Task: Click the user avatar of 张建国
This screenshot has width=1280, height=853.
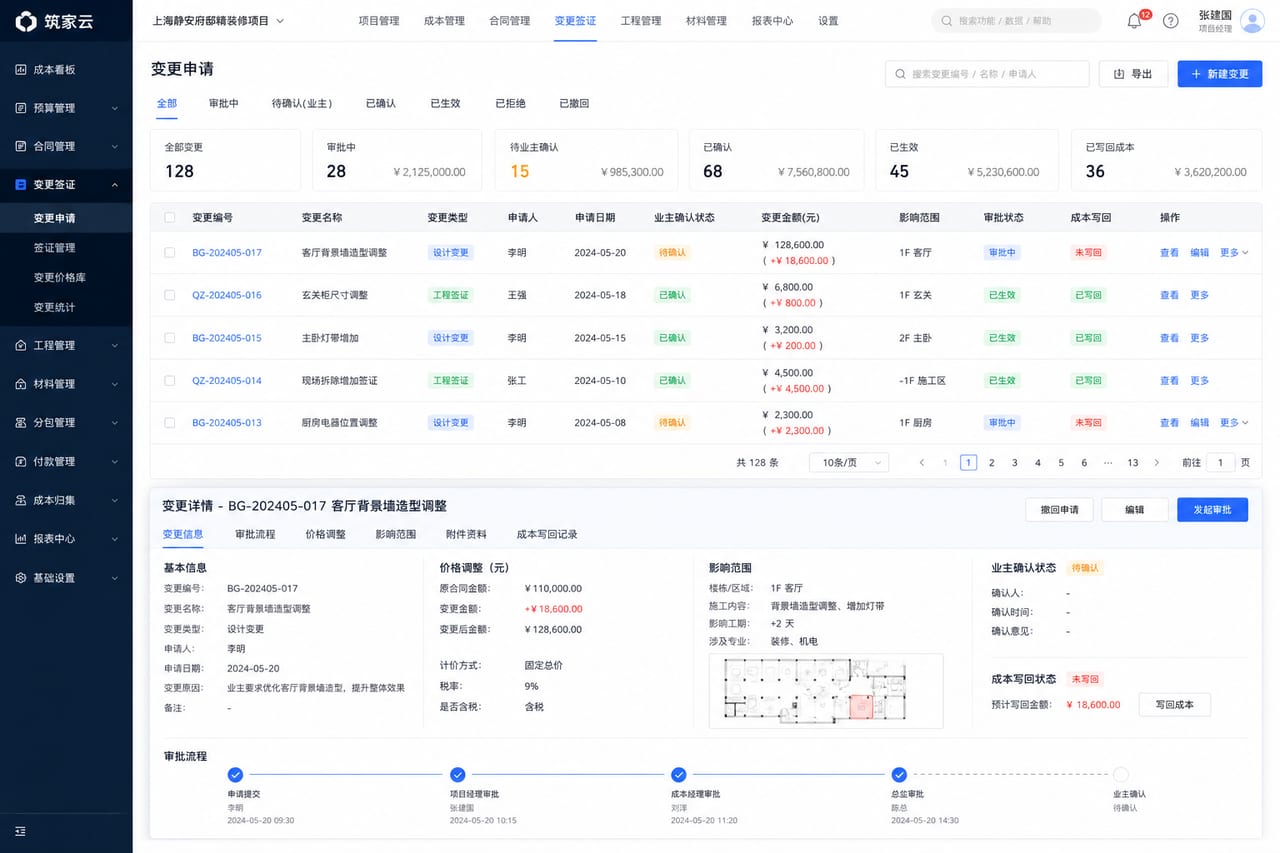Action: pos(1253,21)
